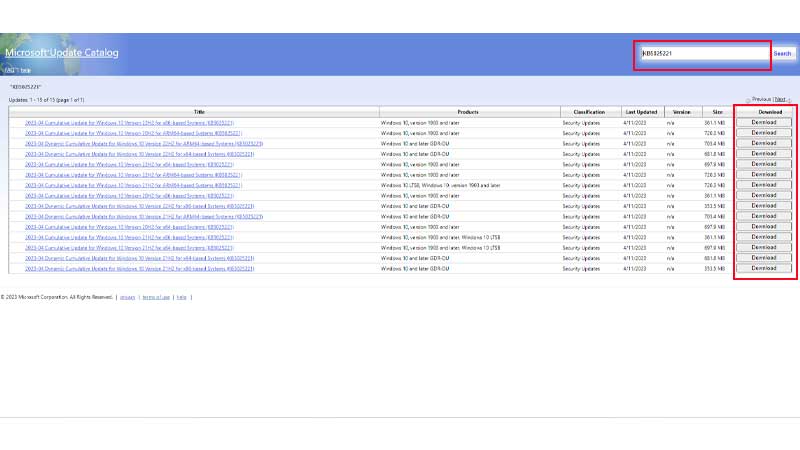
Task: Click the next-page arrow icon beside Next
Action: click(789, 100)
